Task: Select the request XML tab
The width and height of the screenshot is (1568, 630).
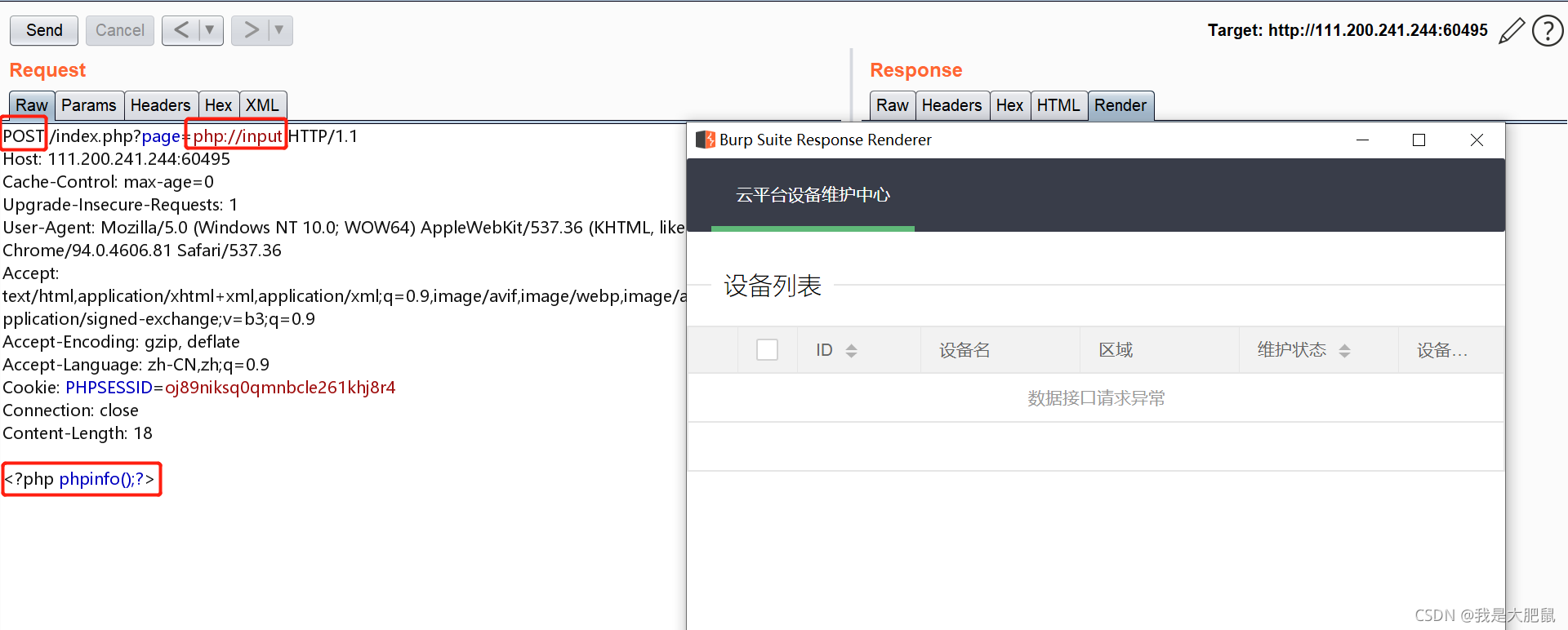Action: tap(262, 105)
